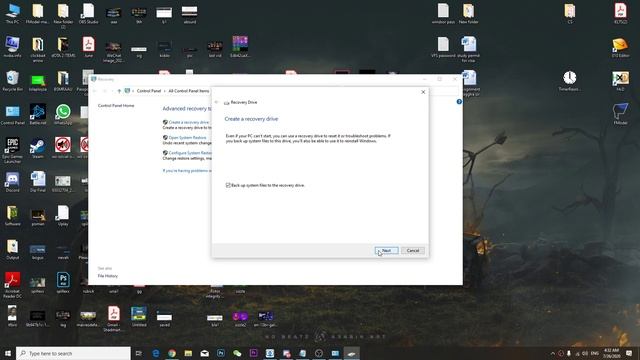Show hidden icons in system tray
This screenshot has height=360, width=640.
click(553, 353)
